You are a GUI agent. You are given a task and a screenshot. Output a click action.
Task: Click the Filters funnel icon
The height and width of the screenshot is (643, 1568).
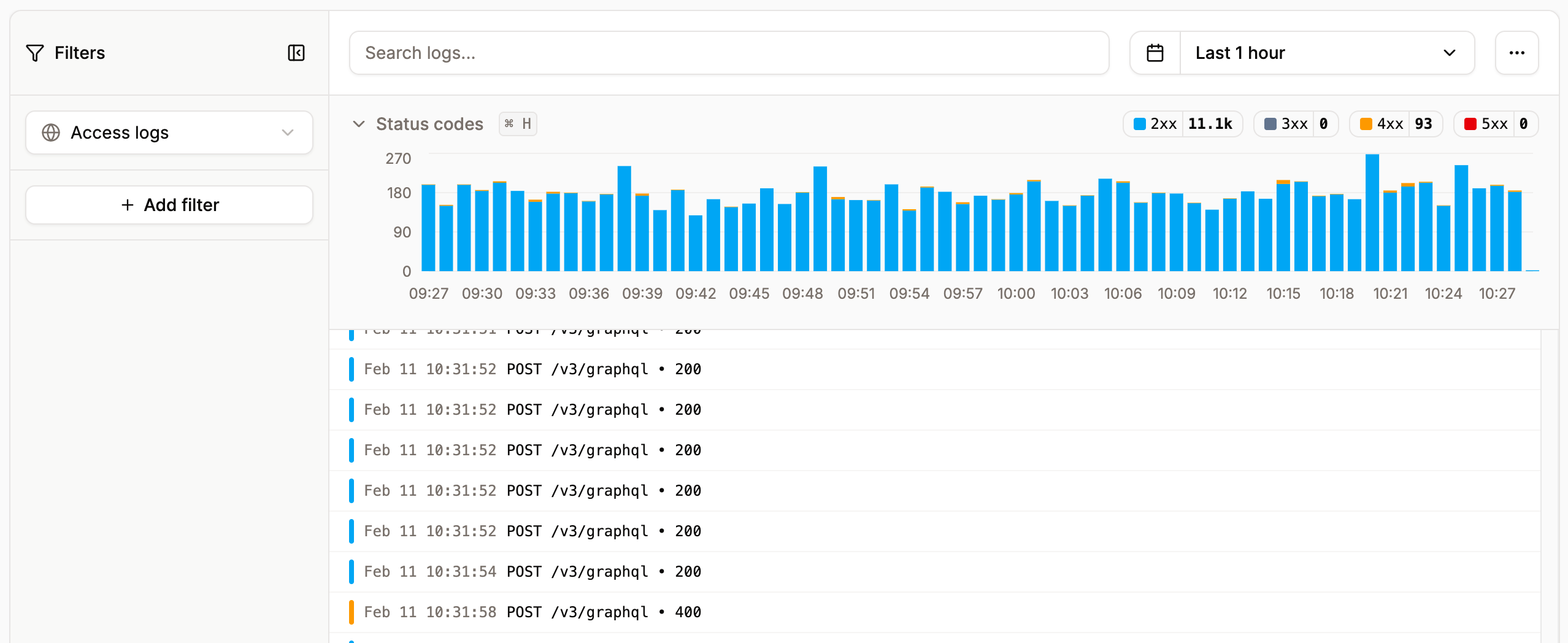[x=34, y=53]
